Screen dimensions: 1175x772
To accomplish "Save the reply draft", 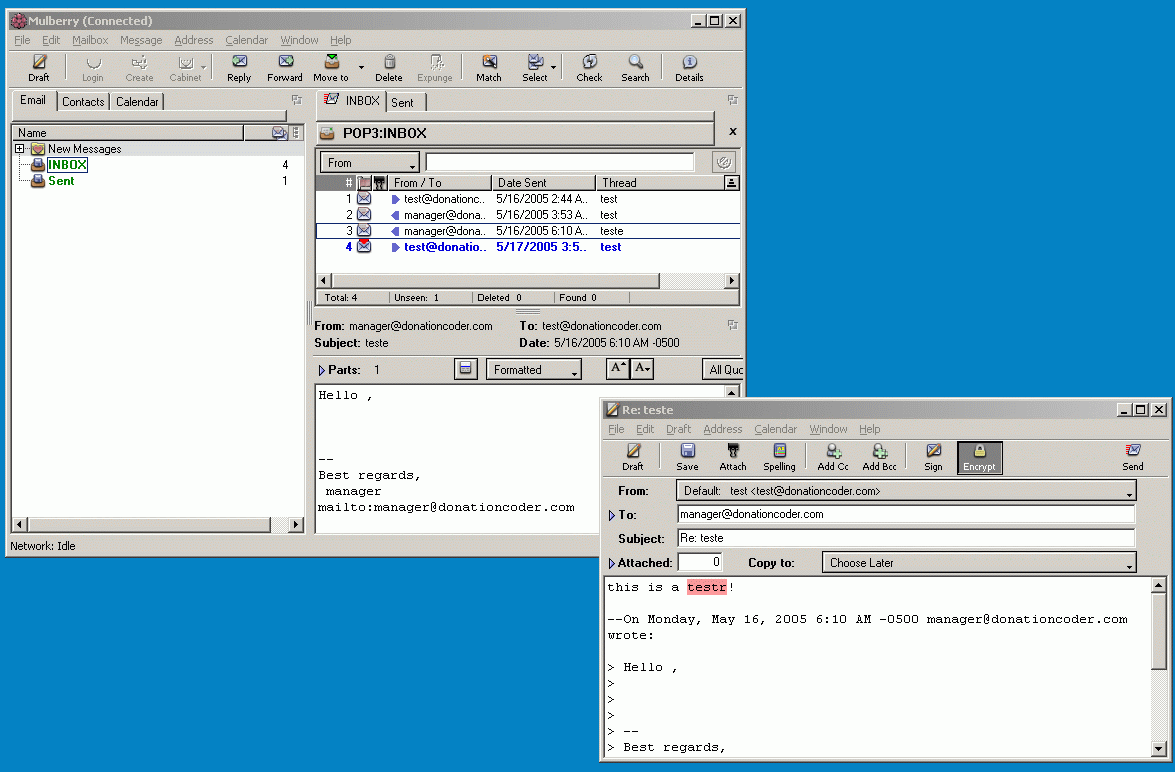I will (687, 456).
